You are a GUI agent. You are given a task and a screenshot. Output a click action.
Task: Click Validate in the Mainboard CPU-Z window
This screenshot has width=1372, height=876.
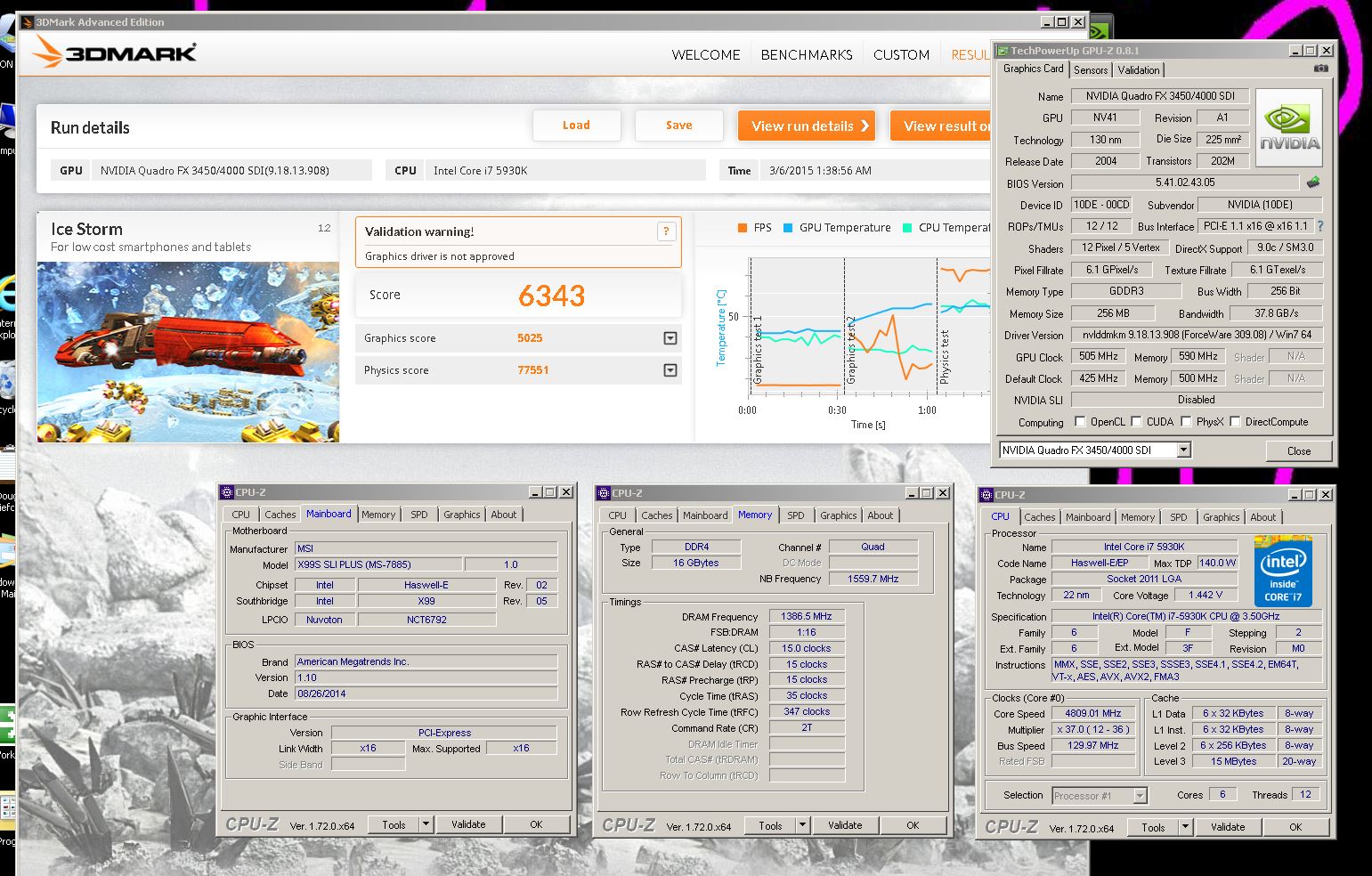[x=468, y=824]
